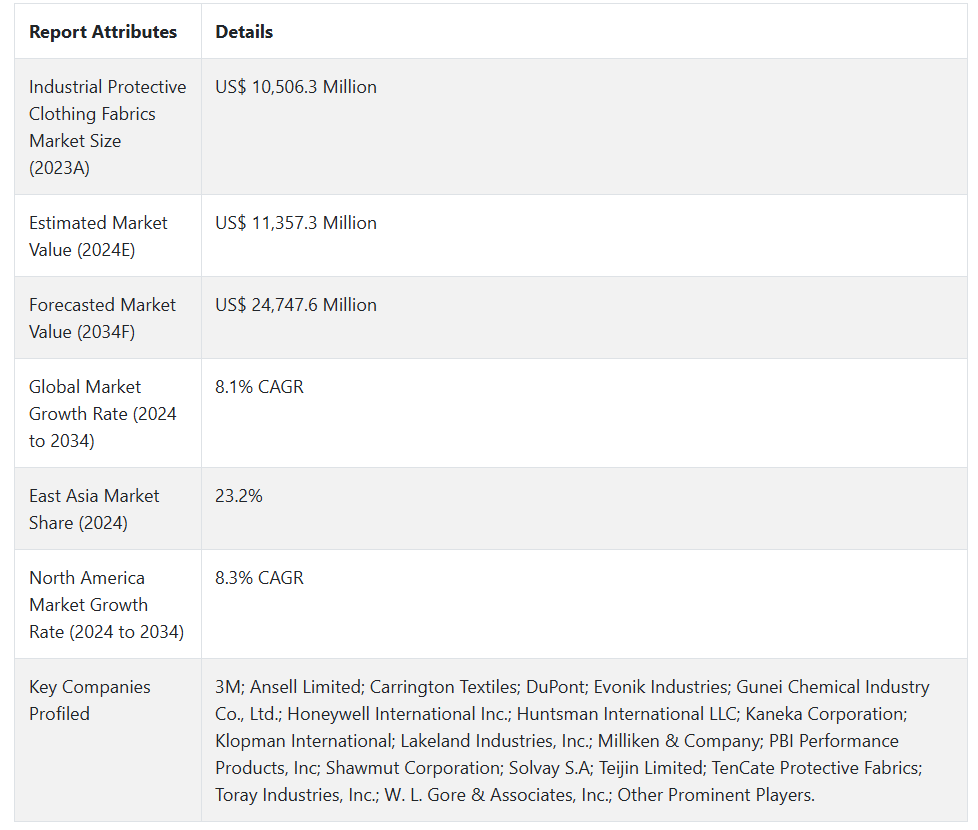
Task: Click the Report Attributes header cell
Action: point(103,32)
